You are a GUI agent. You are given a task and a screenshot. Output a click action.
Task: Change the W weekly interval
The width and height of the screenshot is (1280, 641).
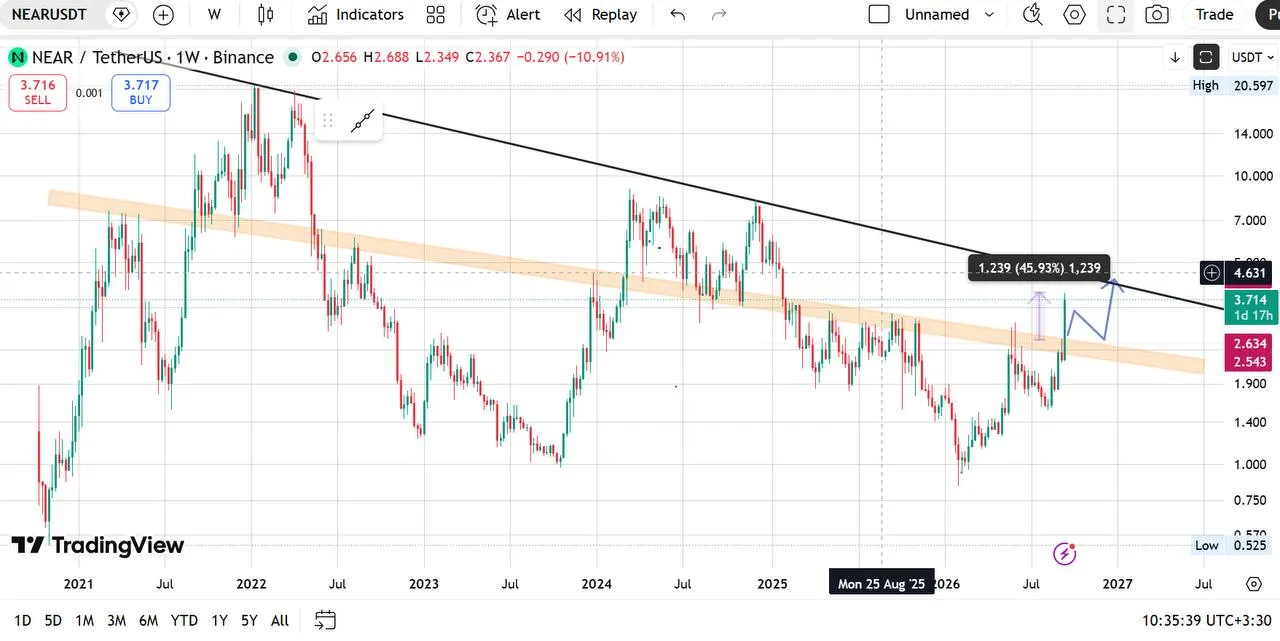pyautogui.click(x=214, y=15)
